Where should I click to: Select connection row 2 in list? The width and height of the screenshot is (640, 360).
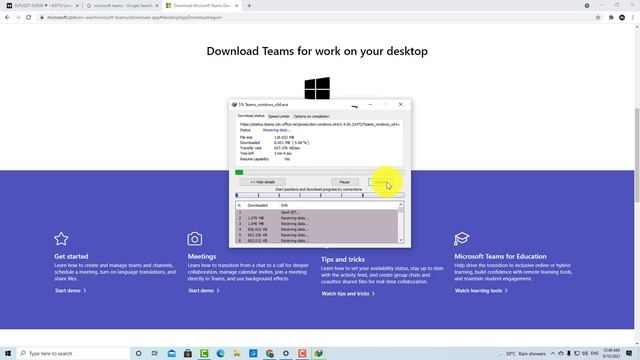[x=316, y=218]
